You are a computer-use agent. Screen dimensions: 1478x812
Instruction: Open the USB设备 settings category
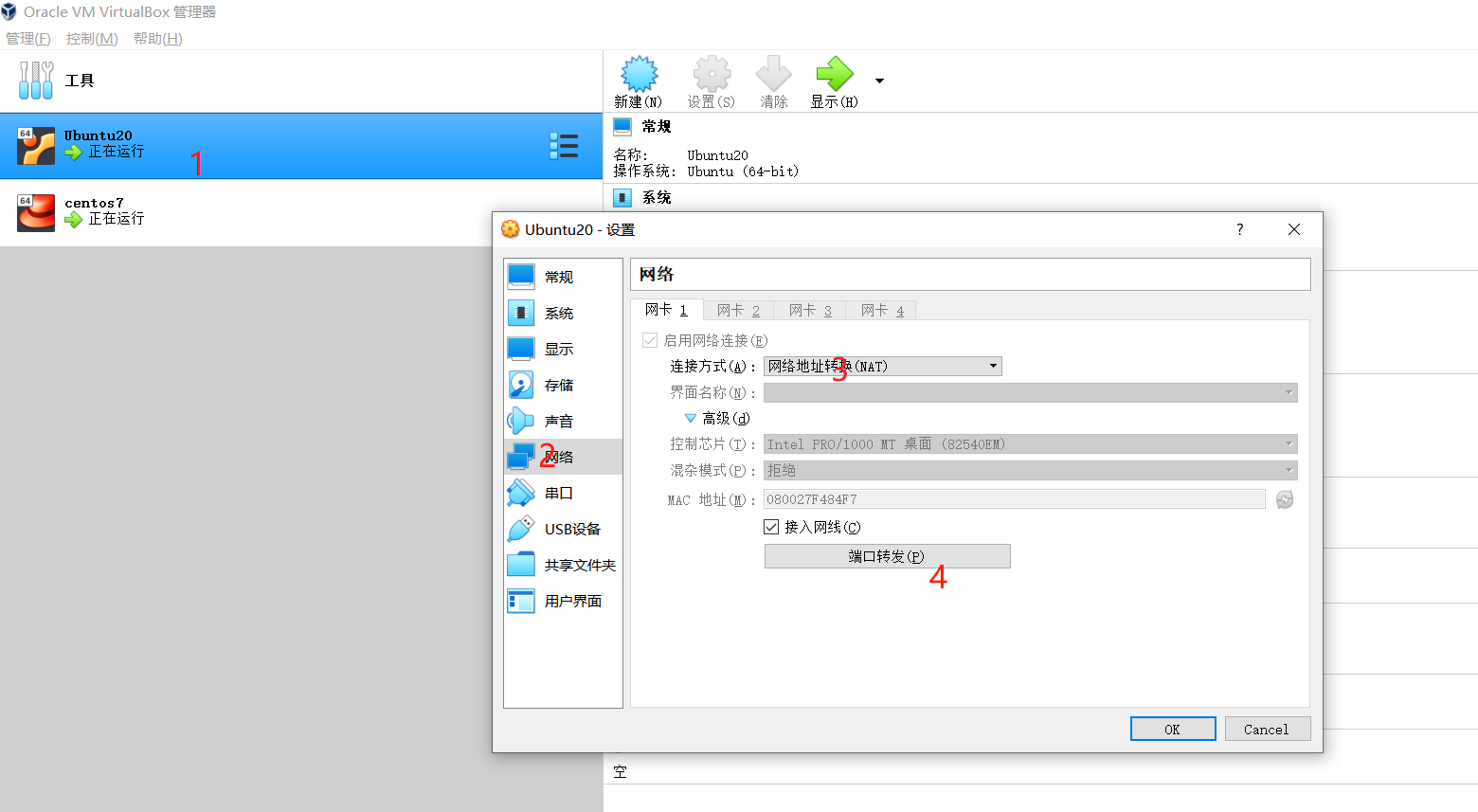tap(563, 529)
